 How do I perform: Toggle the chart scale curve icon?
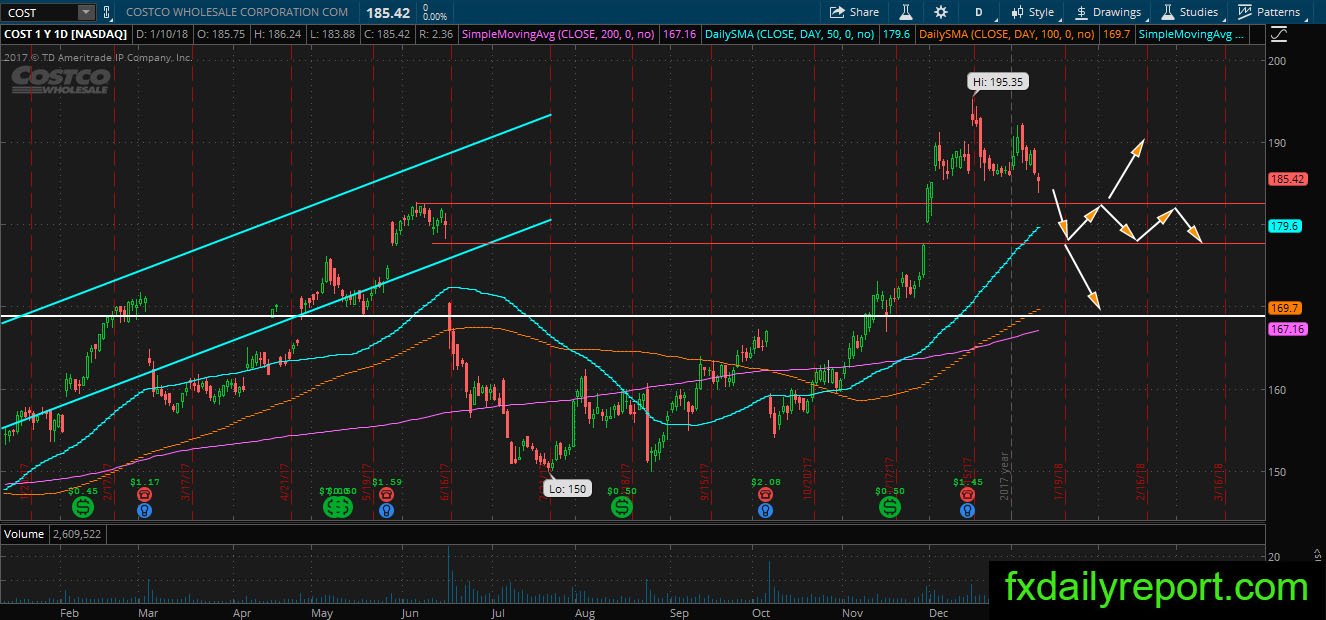1278,34
